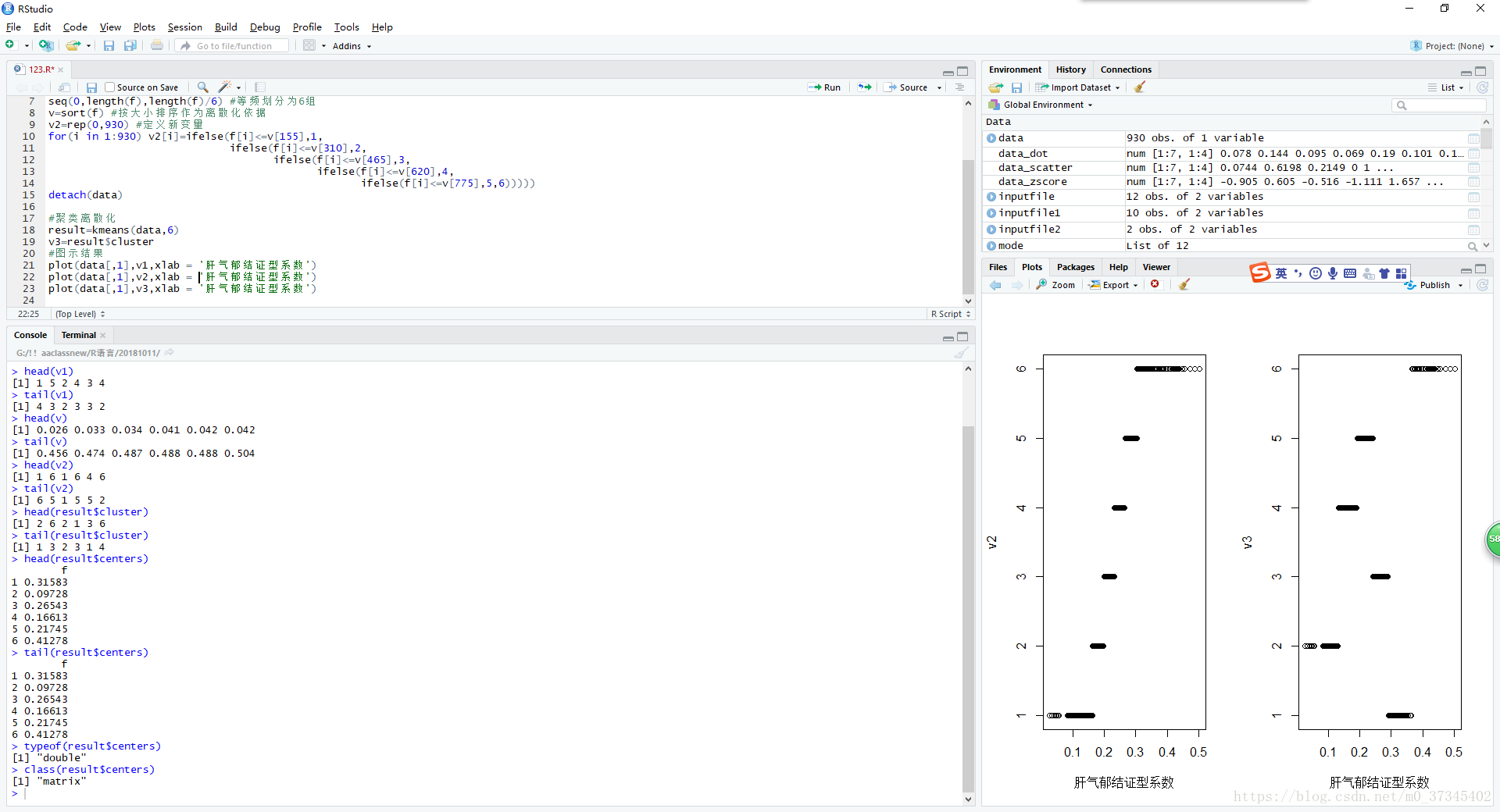
Task: Click the source editor scrollbar thumb
Action: click(968, 226)
